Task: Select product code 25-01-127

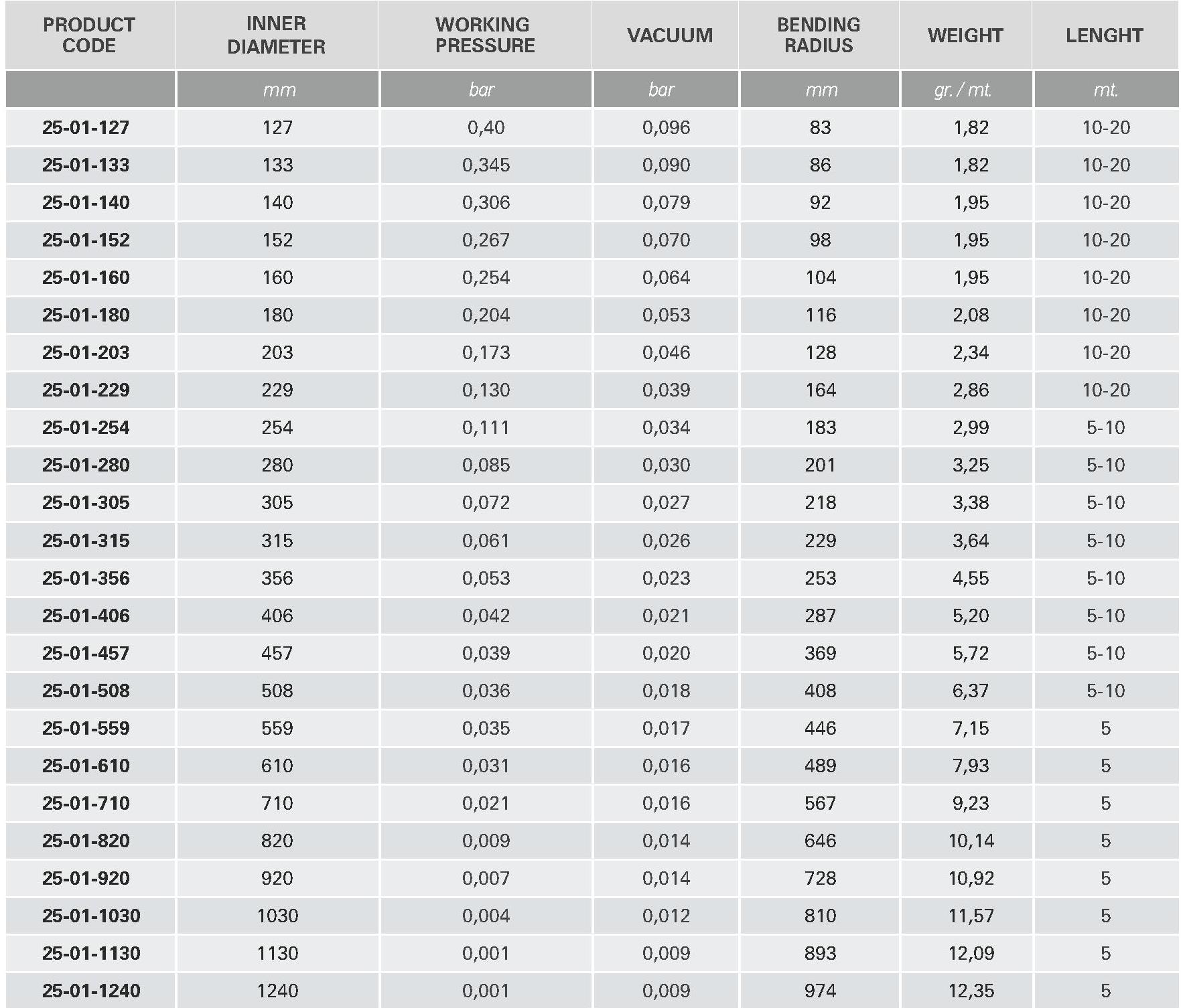Action: pos(86,127)
